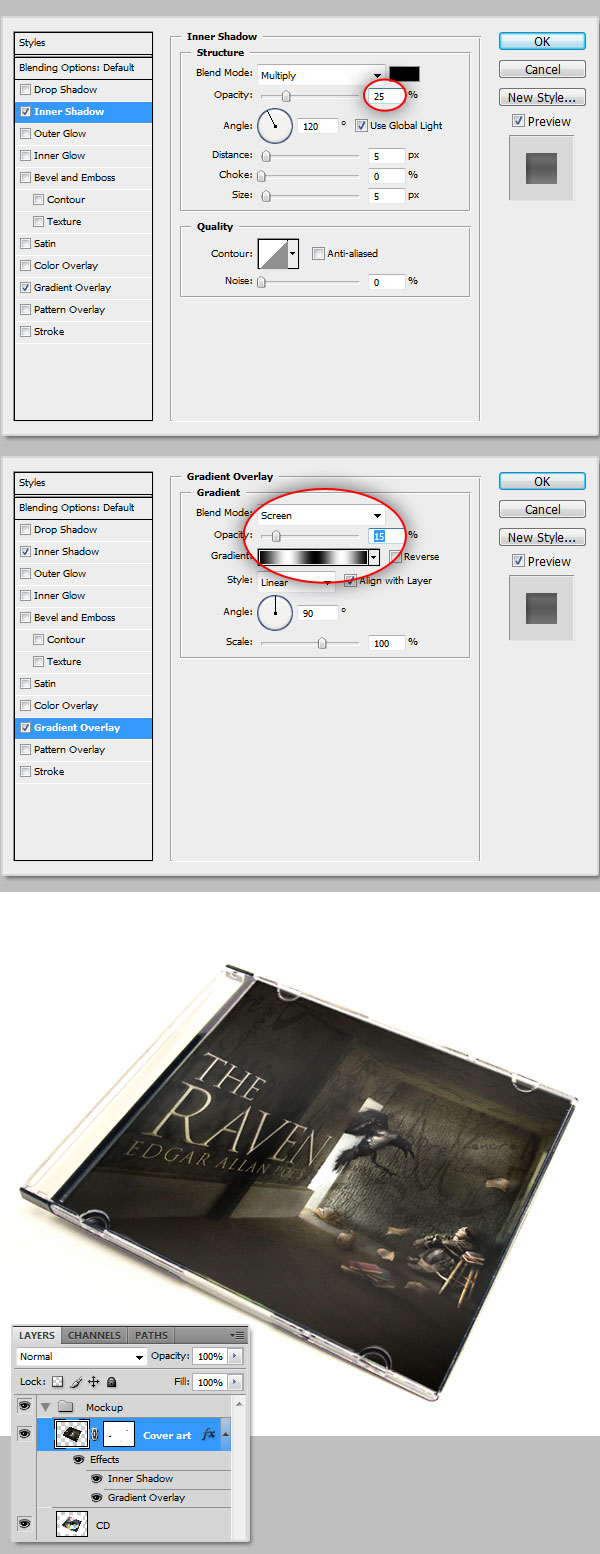Enable the Anti-aliased checkbox
The image size is (600, 1554).
pyautogui.click(x=318, y=254)
